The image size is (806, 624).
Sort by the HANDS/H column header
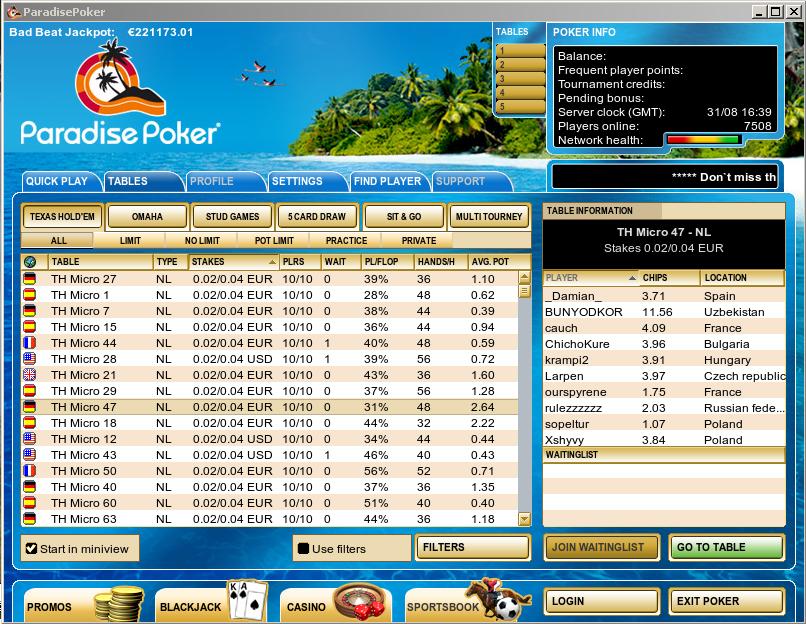(x=441, y=262)
